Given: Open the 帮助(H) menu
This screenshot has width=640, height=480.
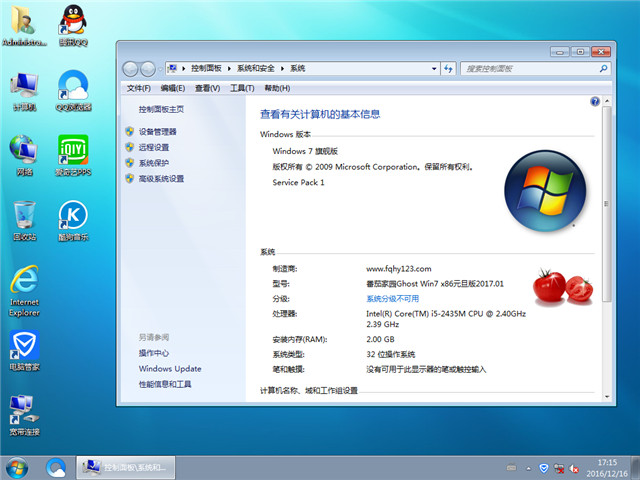Looking at the screenshot, I should tap(277, 88).
